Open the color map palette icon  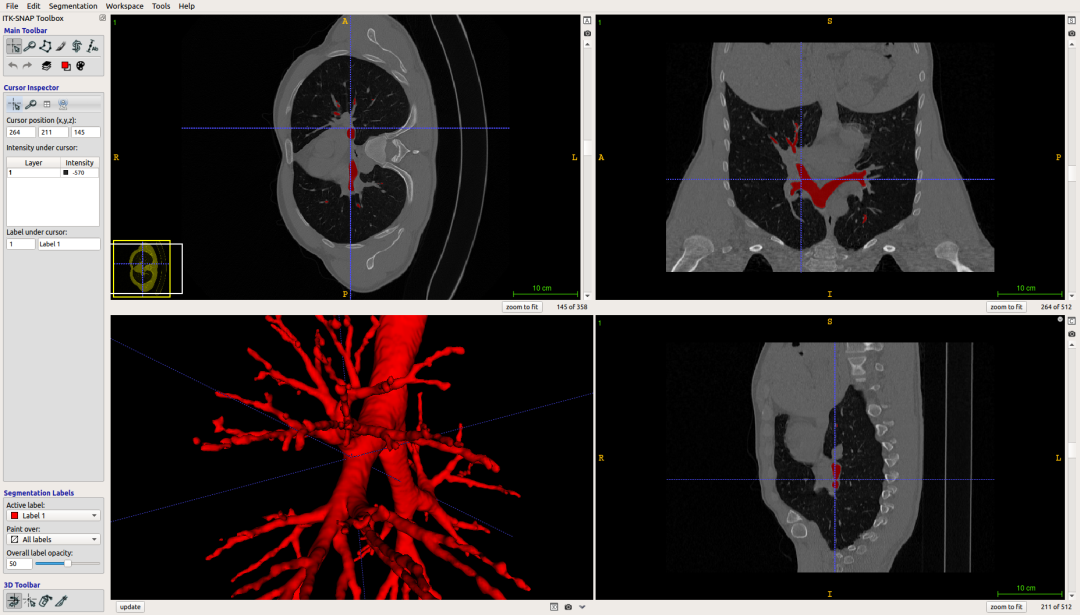pos(81,66)
